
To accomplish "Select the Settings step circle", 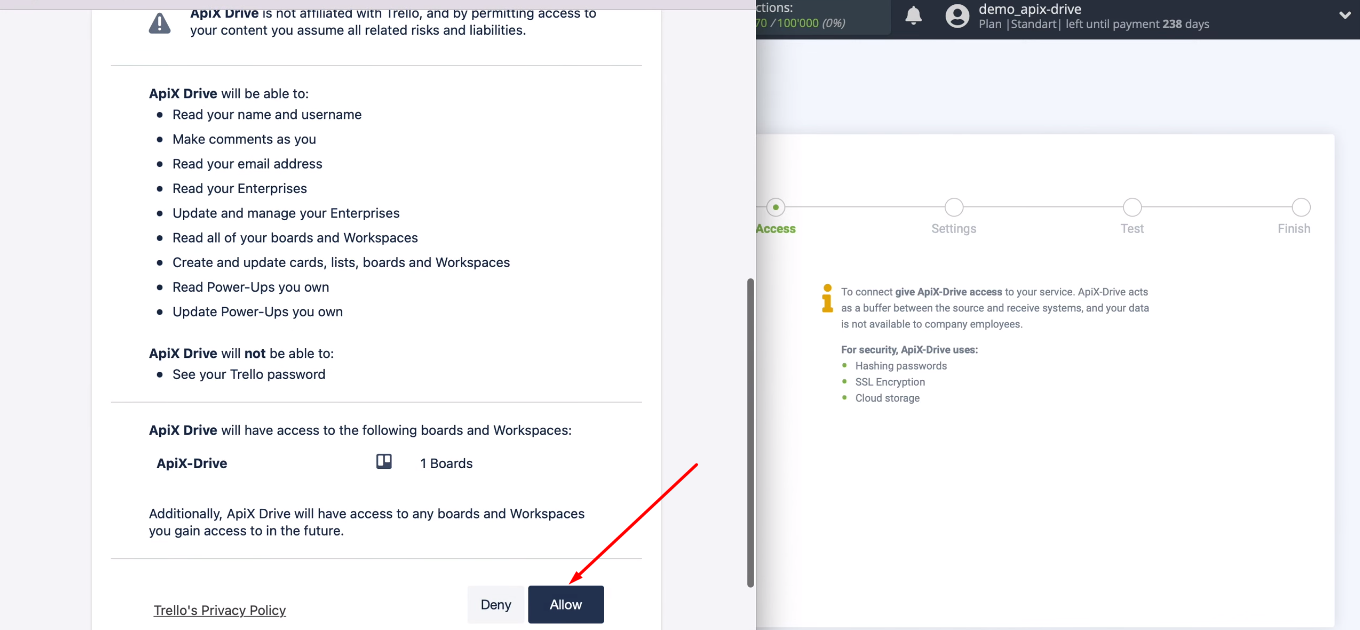I will coord(954,207).
